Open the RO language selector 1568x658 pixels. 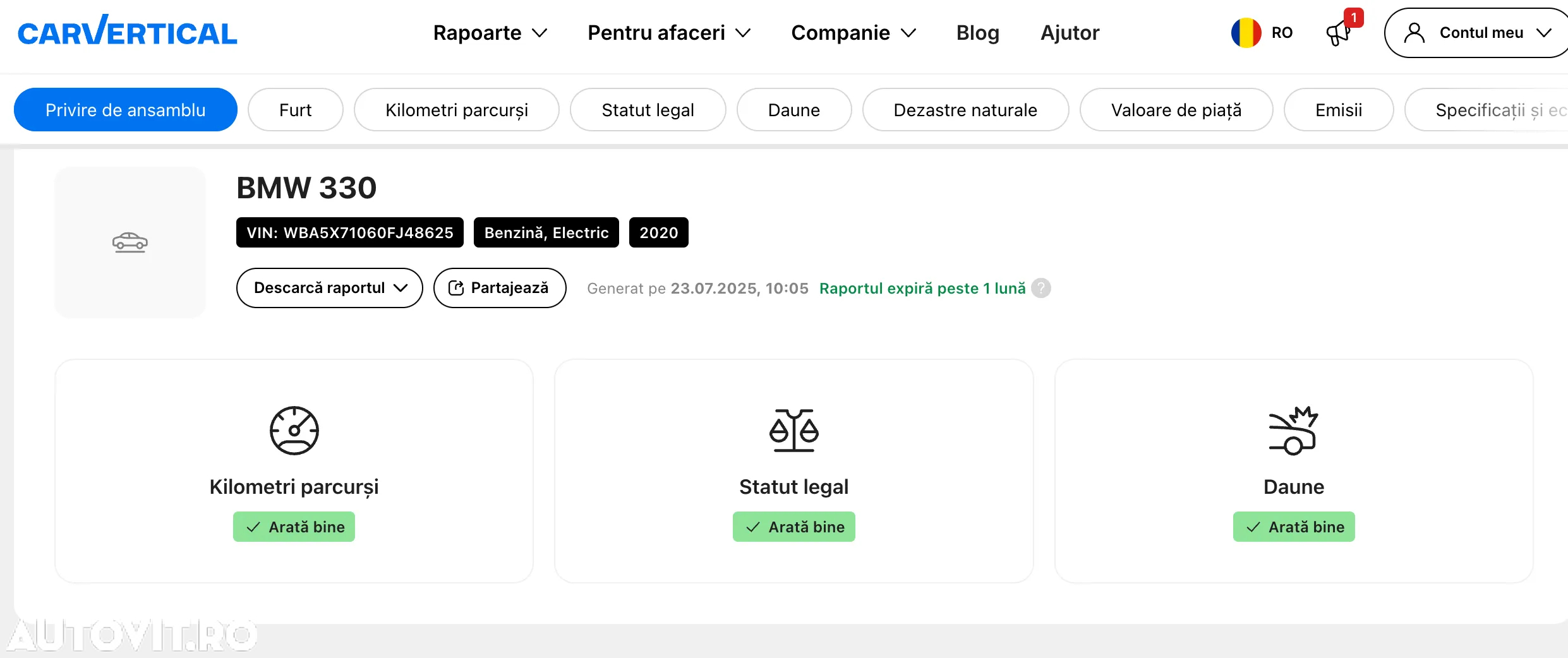(x=1262, y=32)
